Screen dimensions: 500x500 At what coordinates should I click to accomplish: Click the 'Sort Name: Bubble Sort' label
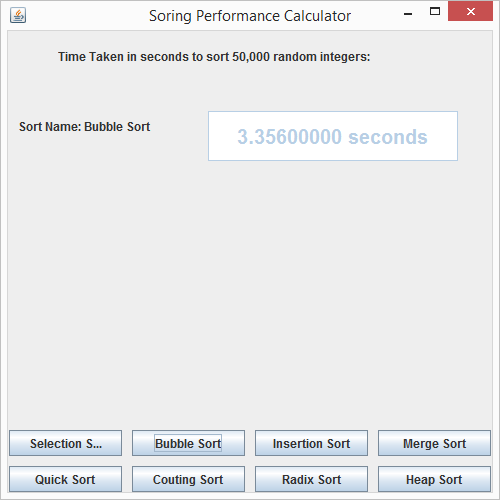84,127
